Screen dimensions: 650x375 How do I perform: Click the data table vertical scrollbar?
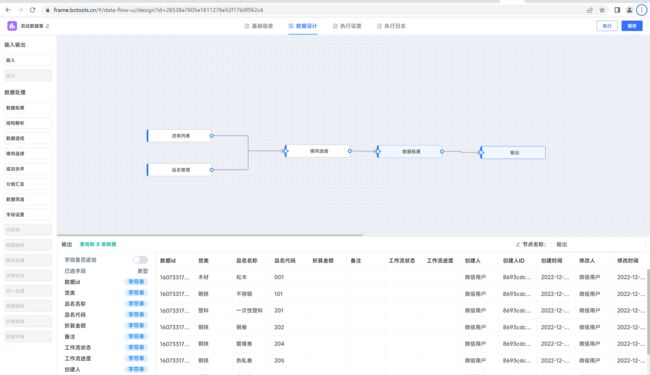648,312
